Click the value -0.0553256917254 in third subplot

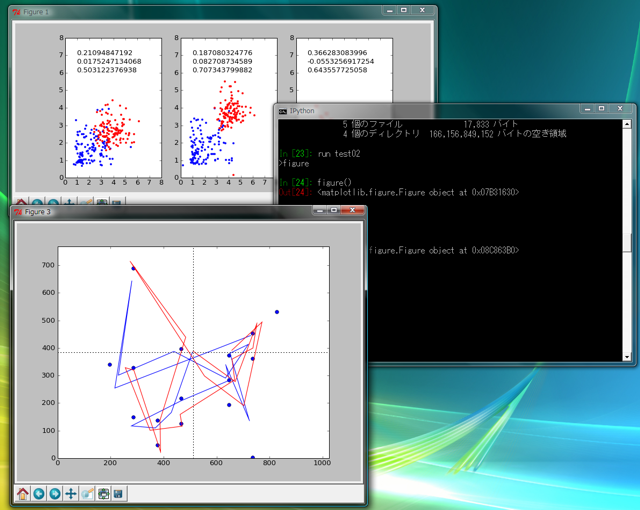point(341,61)
